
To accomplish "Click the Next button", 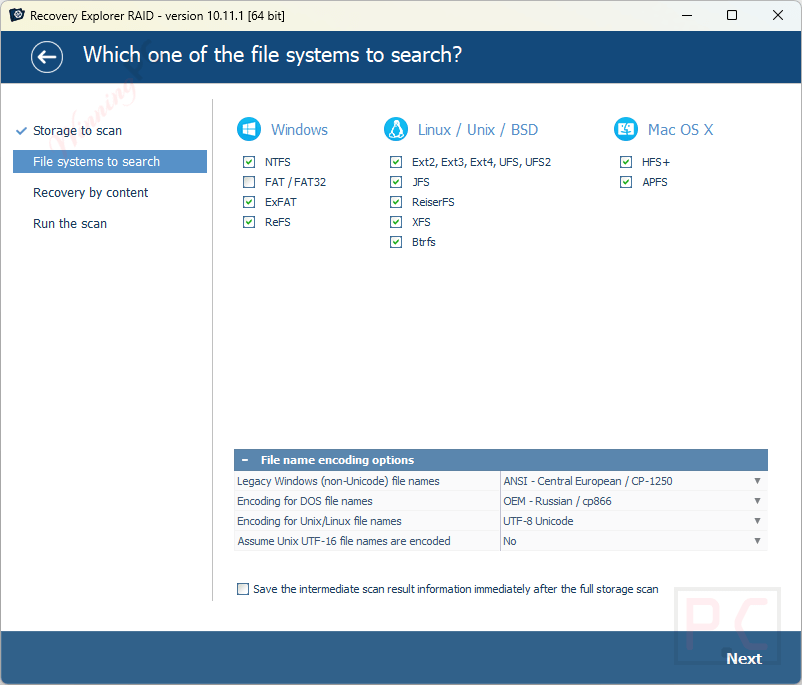I will pyautogui.click(x=744, y=658).
